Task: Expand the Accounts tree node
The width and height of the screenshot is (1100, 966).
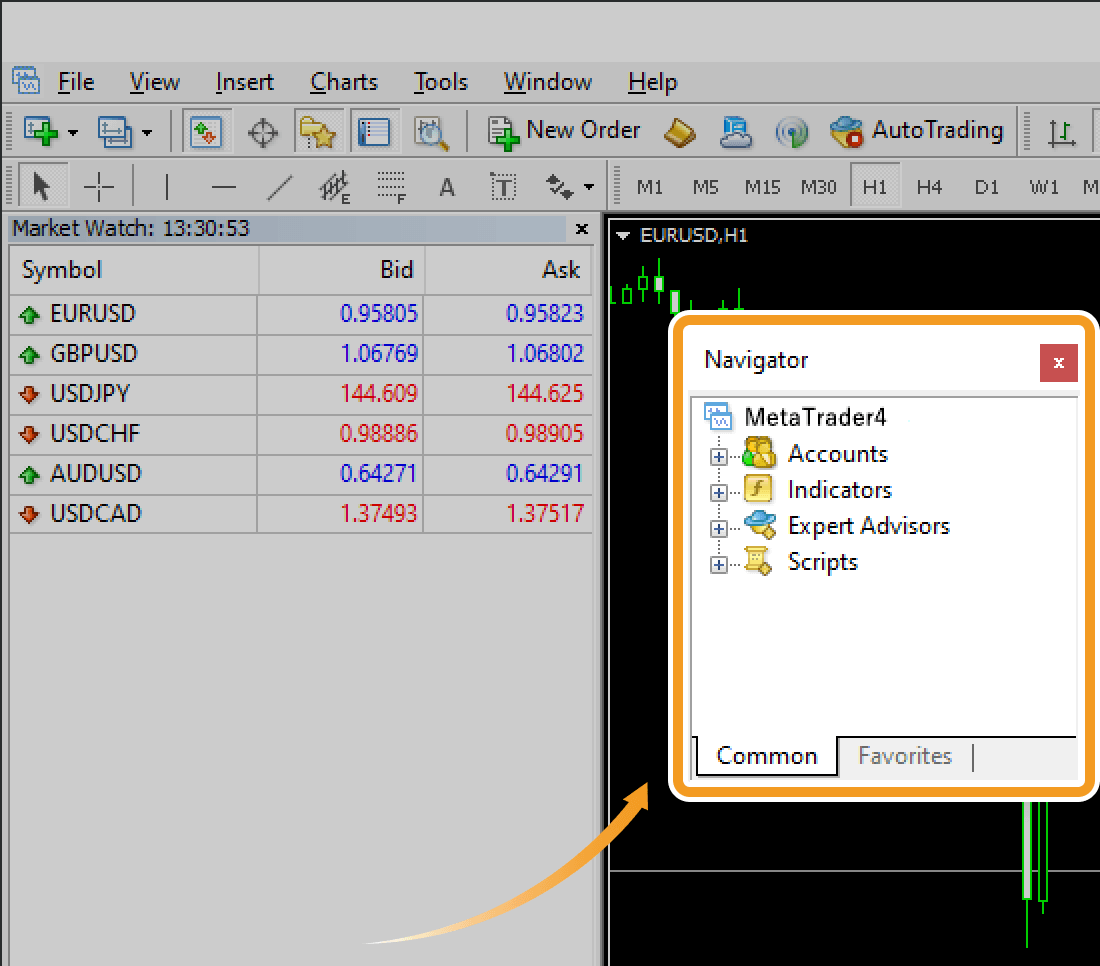Action: (717, 457)
